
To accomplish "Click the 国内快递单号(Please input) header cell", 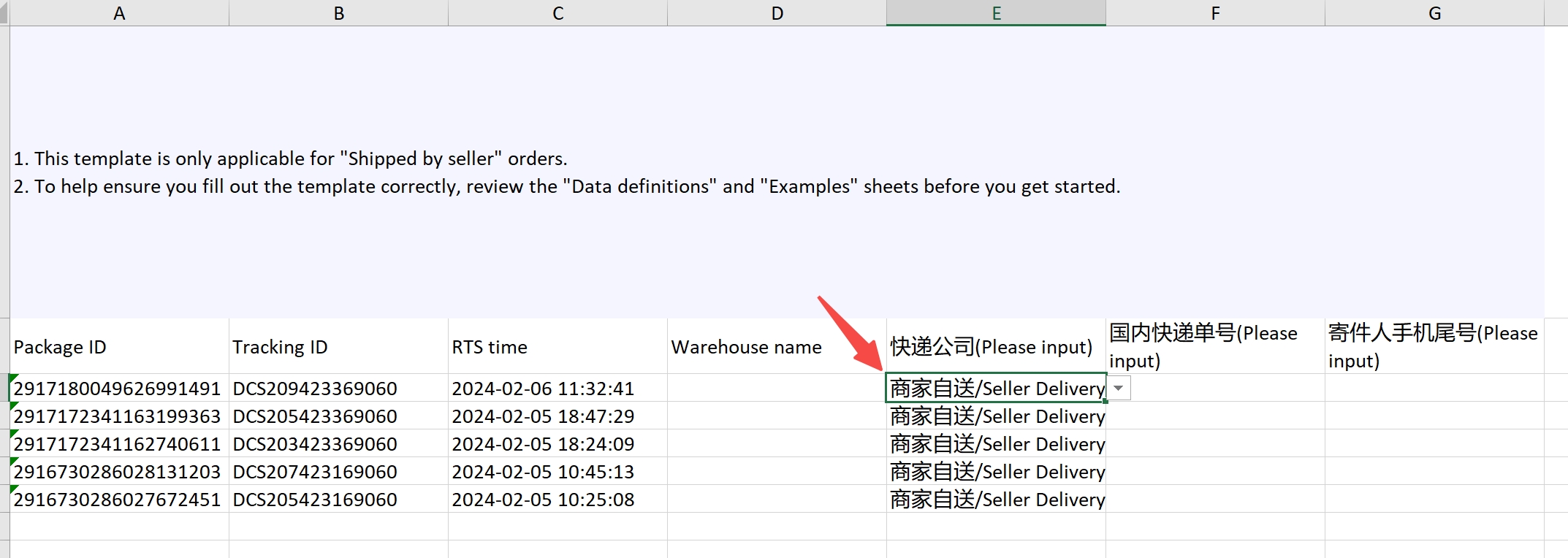I will point(1215,347).
